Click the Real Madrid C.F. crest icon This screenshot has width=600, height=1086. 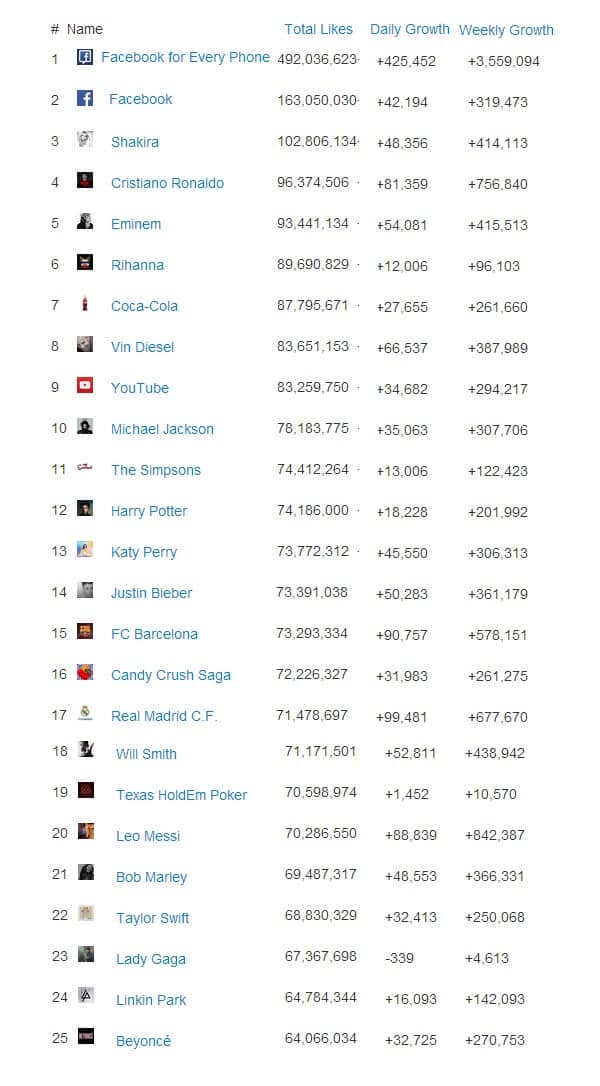[86, 714]
